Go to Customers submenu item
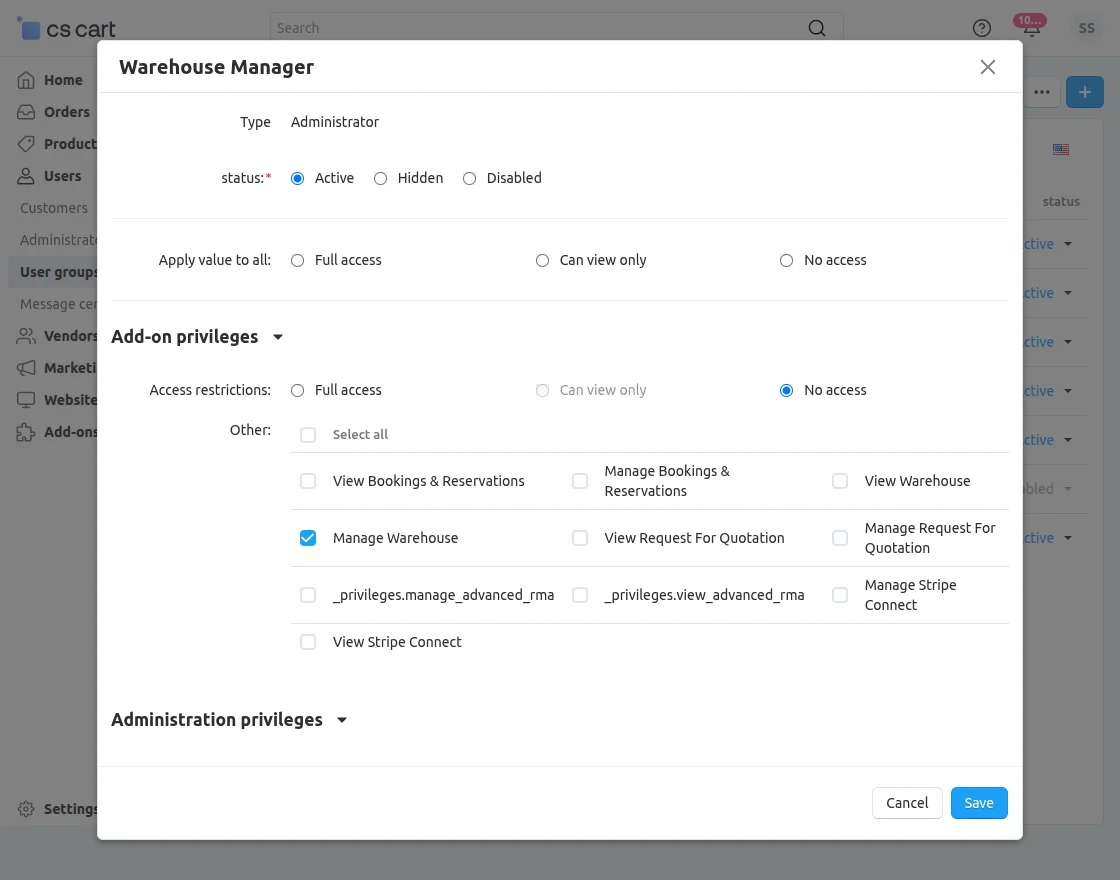 pyautogui.click(x=54, y=208)
